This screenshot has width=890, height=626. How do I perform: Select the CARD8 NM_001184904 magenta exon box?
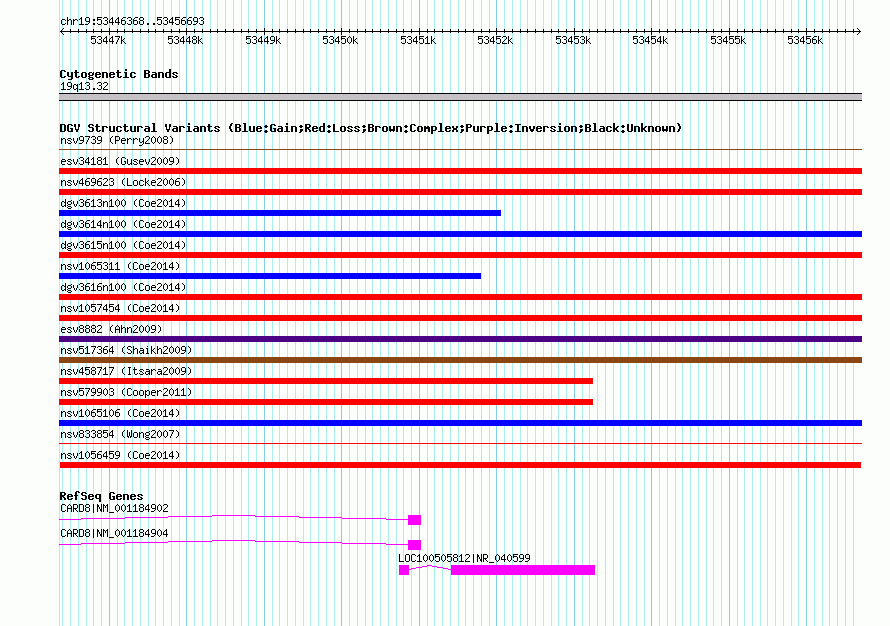coord(414,545)
